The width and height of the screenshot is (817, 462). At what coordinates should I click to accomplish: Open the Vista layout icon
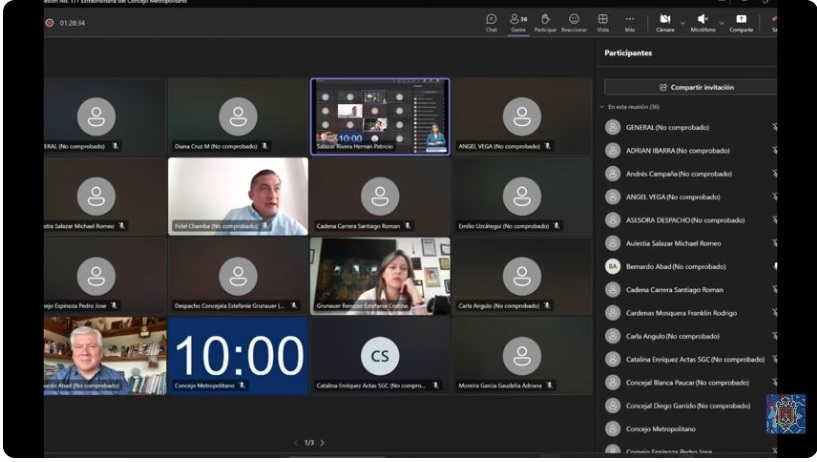click(603, 21)
